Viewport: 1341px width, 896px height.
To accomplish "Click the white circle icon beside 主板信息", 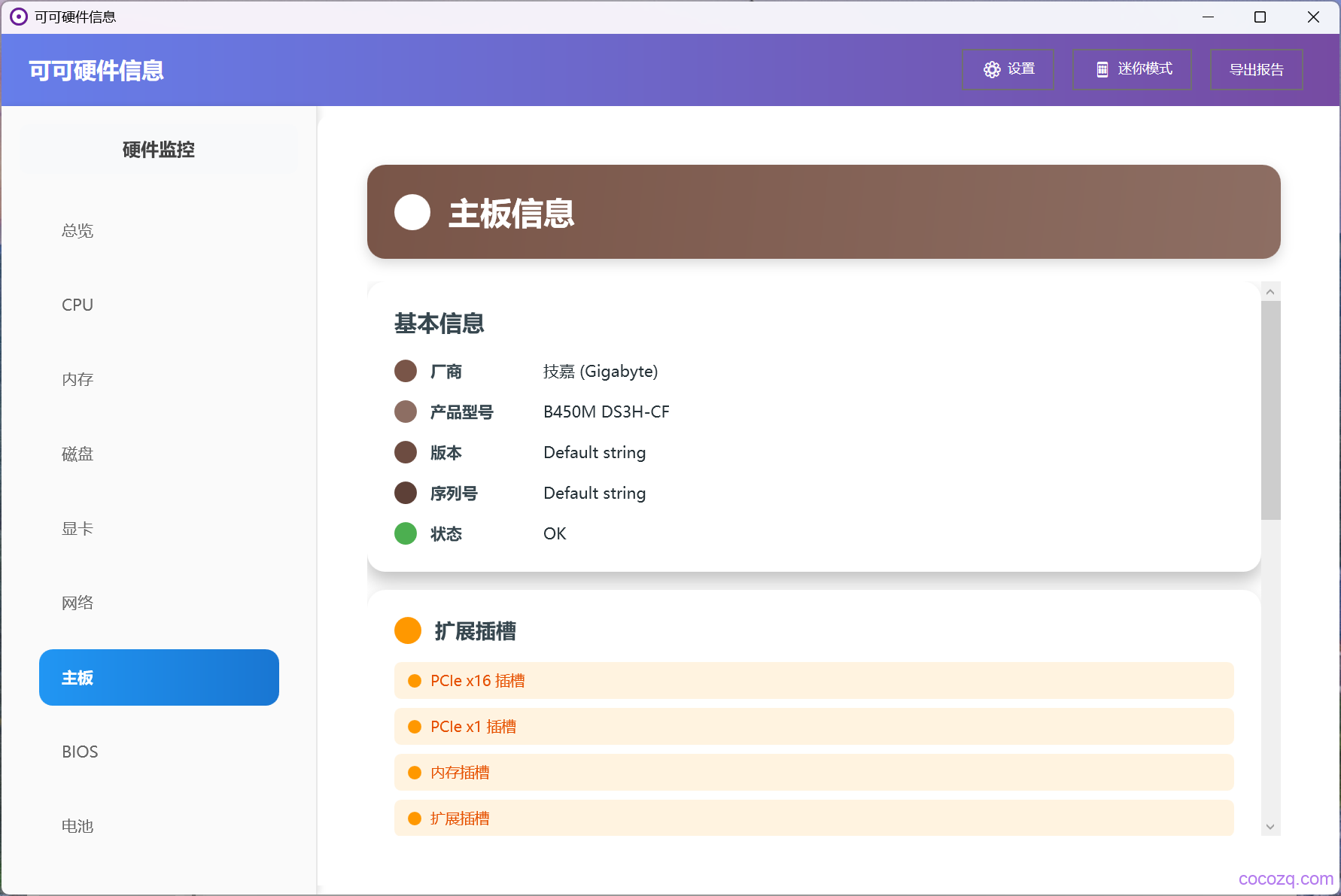I will [x=412, y=212].
